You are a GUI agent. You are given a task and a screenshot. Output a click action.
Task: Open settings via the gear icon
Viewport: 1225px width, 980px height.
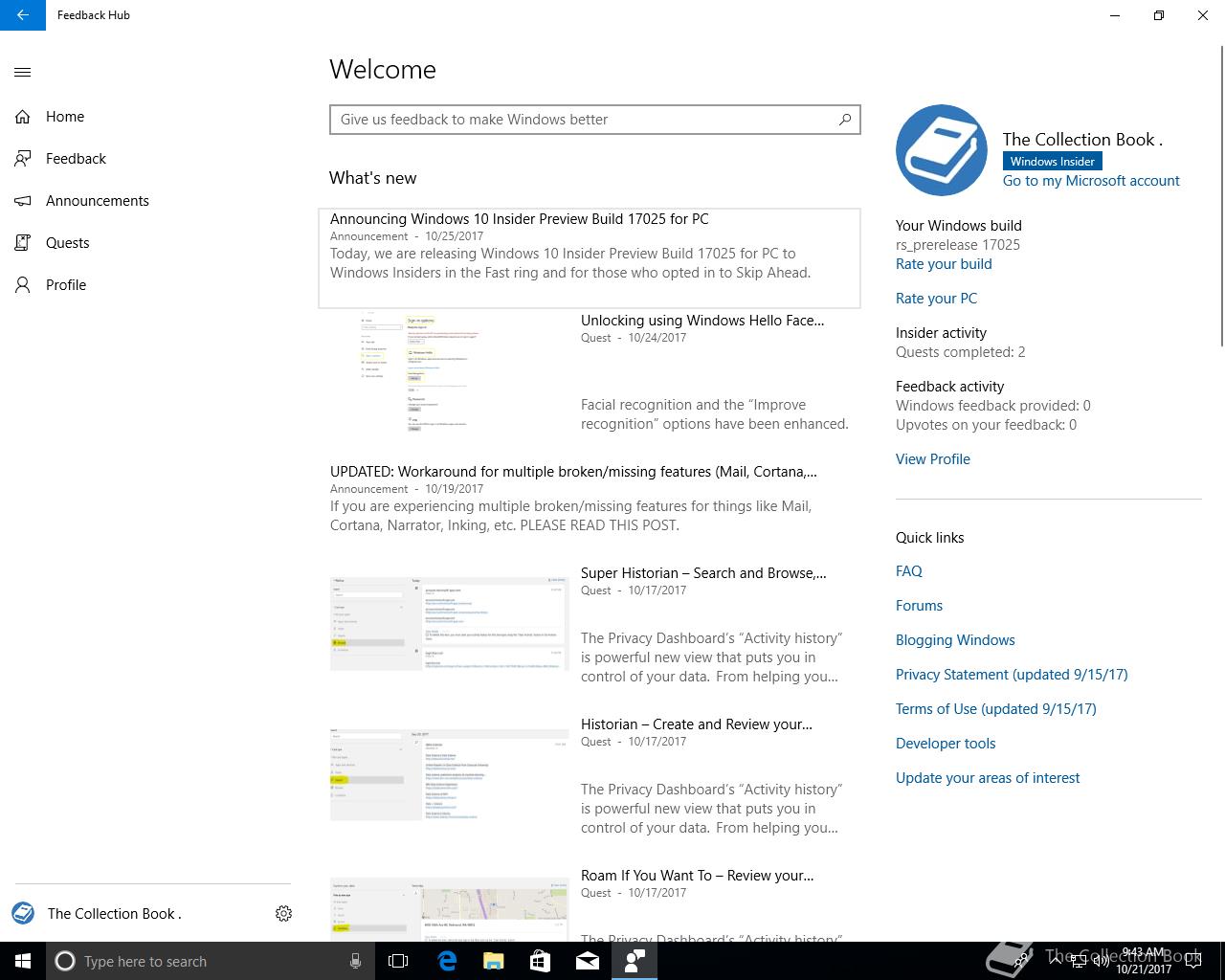click(x=283, y=914)
